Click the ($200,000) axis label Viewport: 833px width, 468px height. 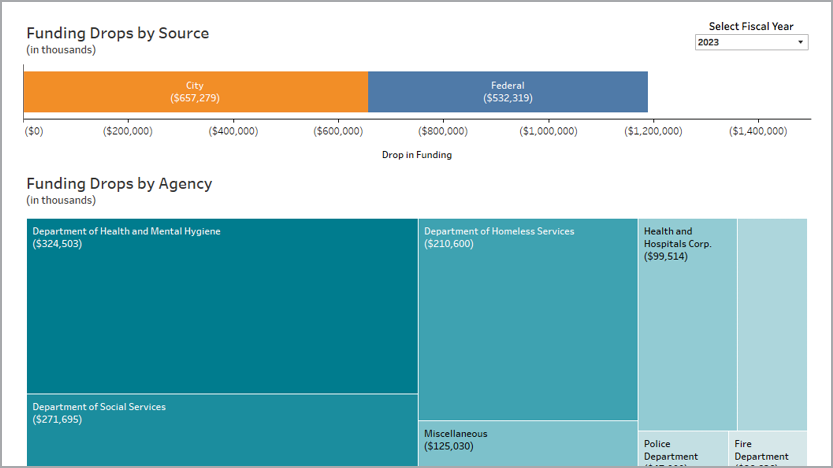128,131
